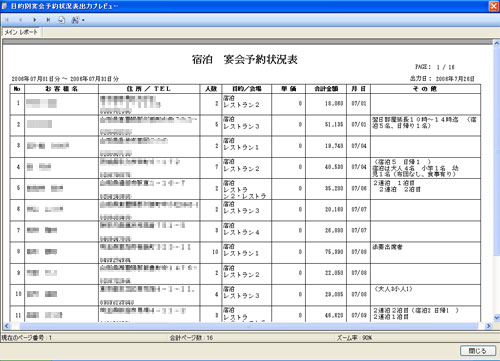Click the vertical scrollbar down arrow

(496, 318)
